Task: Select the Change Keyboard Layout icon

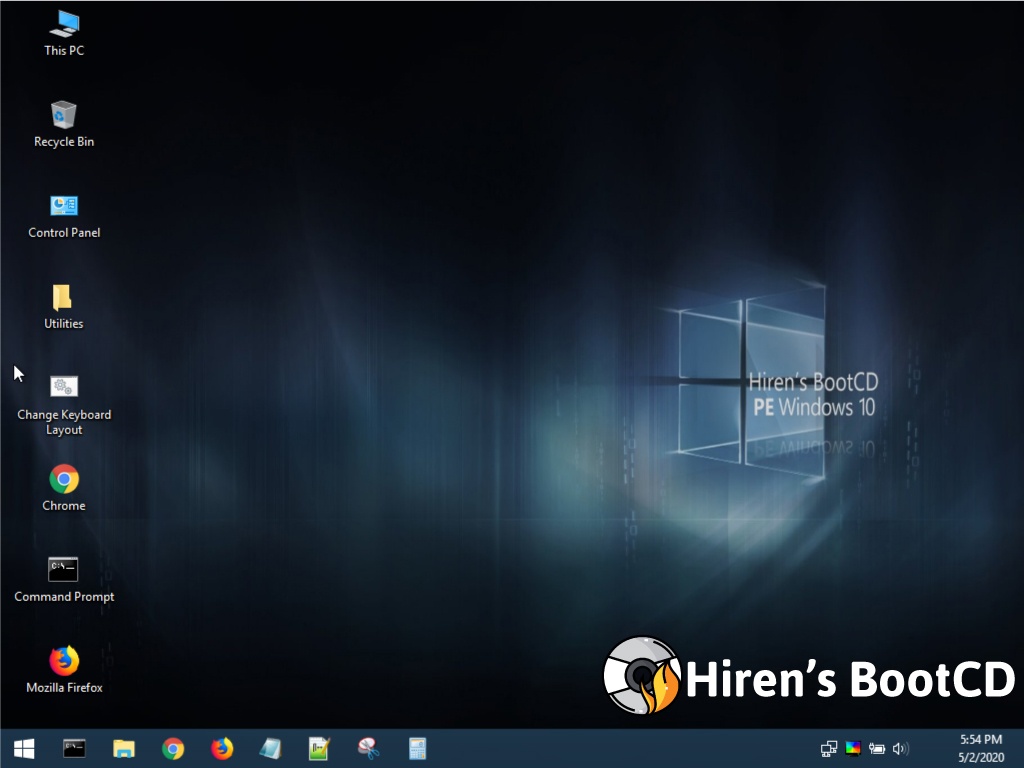Action: 64,405
